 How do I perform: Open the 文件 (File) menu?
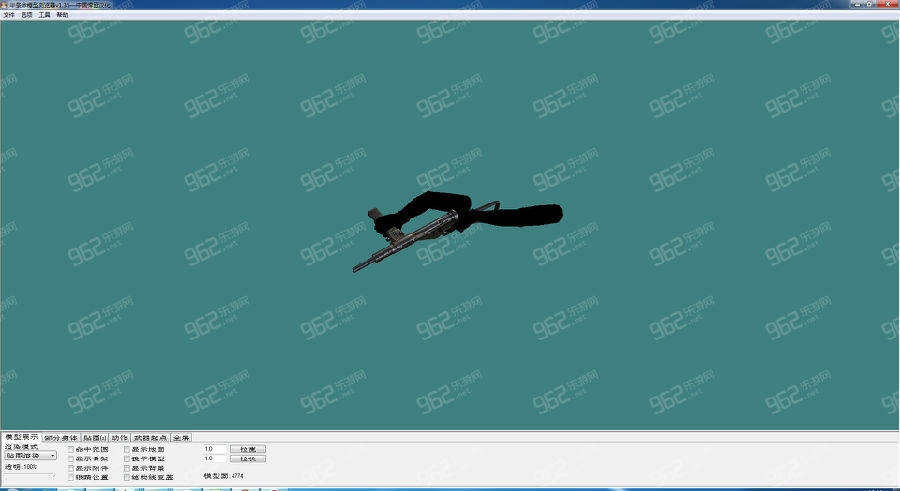[x=9, y=15]
